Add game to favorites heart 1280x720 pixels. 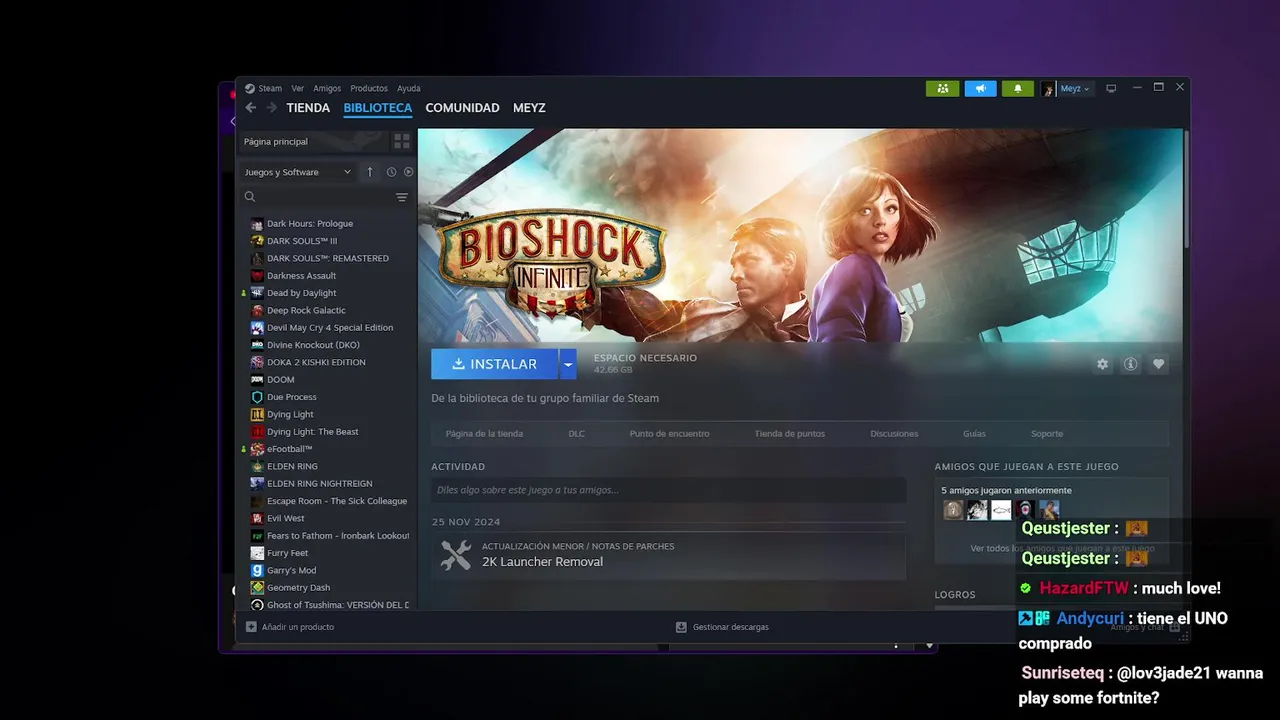click(1158, 364)
